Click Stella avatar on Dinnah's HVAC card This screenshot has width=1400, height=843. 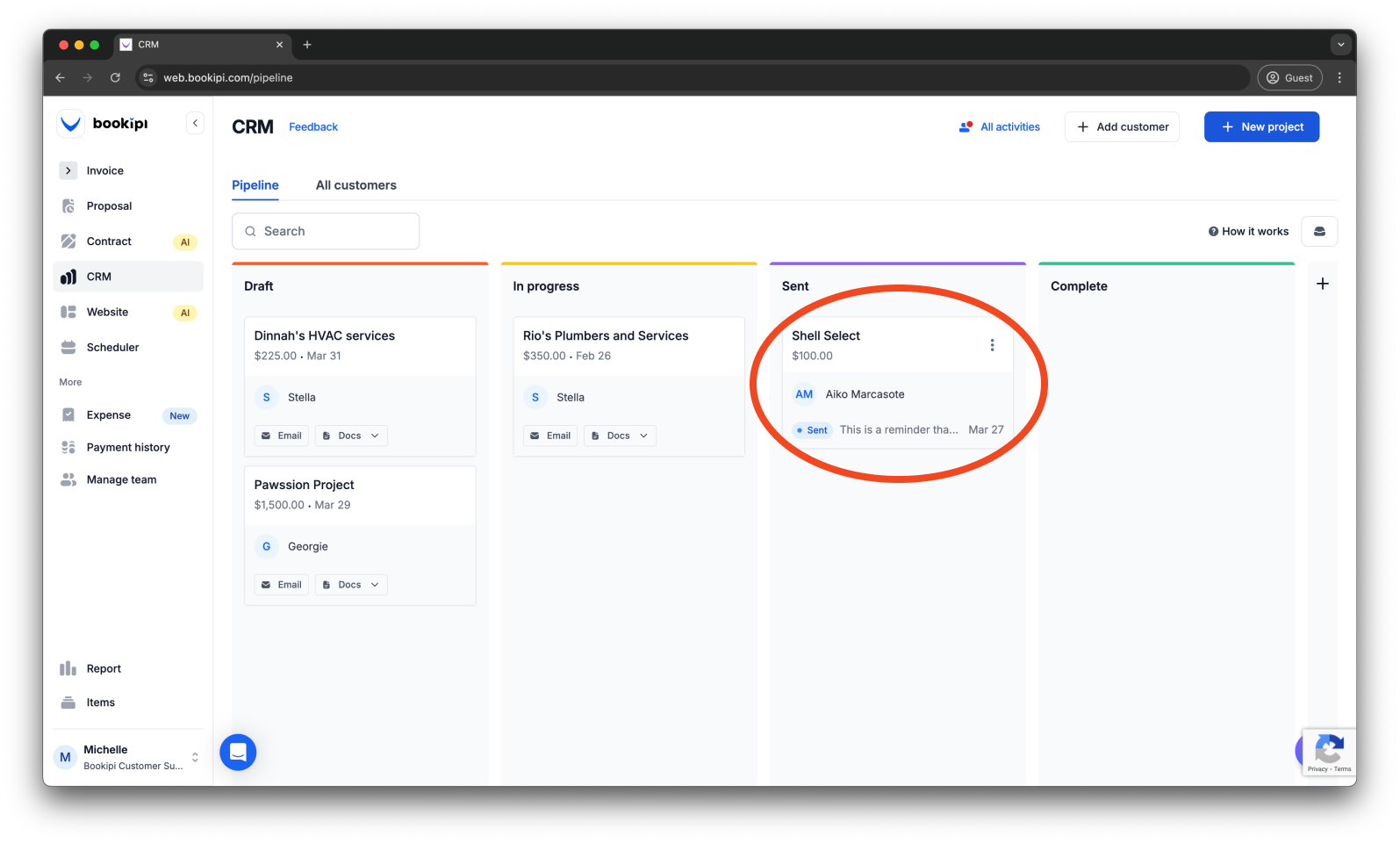click(267, 398)
